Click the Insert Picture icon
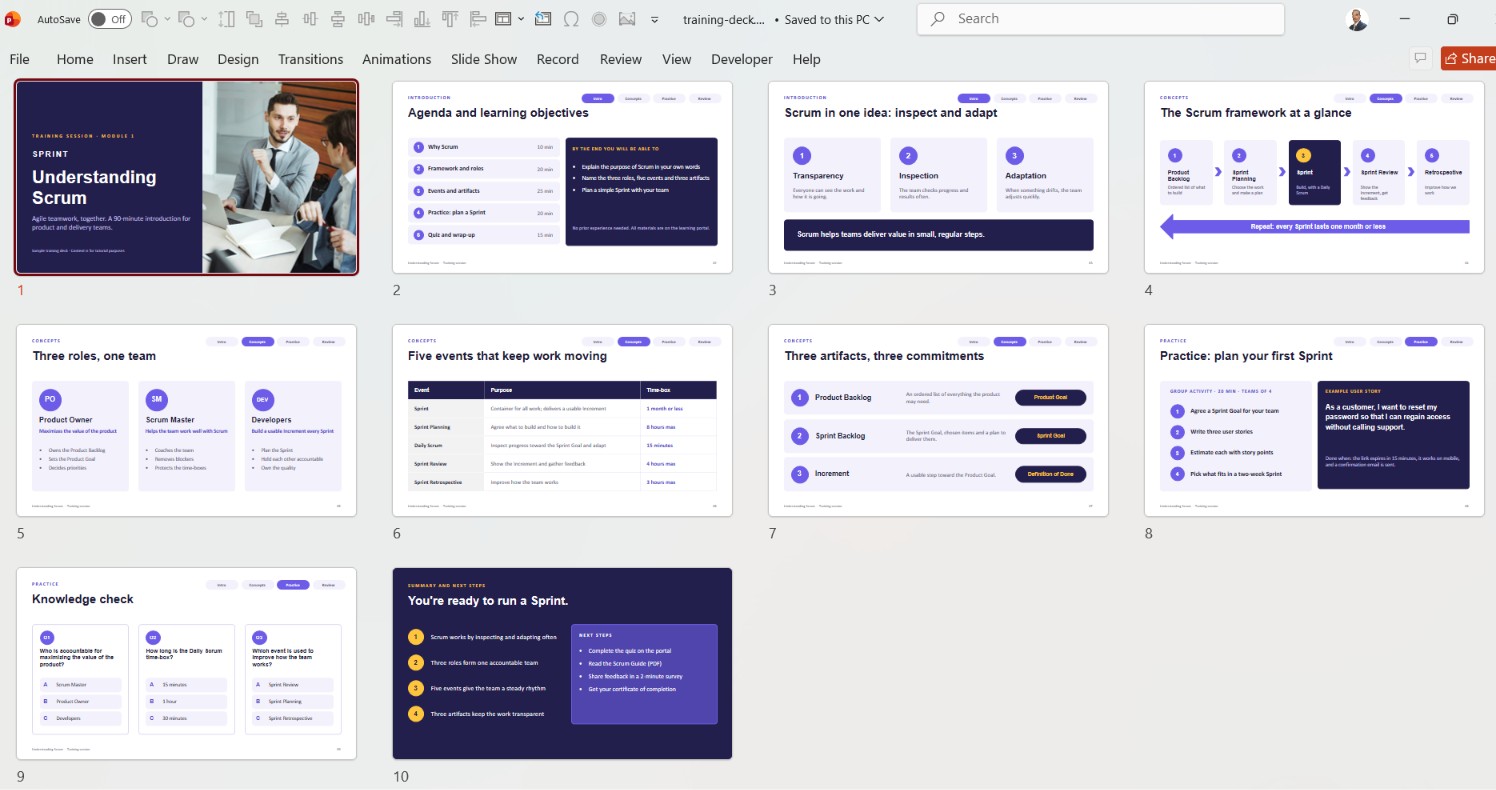The width and height of the screenshot is (1496, 790). click(626, 19)
